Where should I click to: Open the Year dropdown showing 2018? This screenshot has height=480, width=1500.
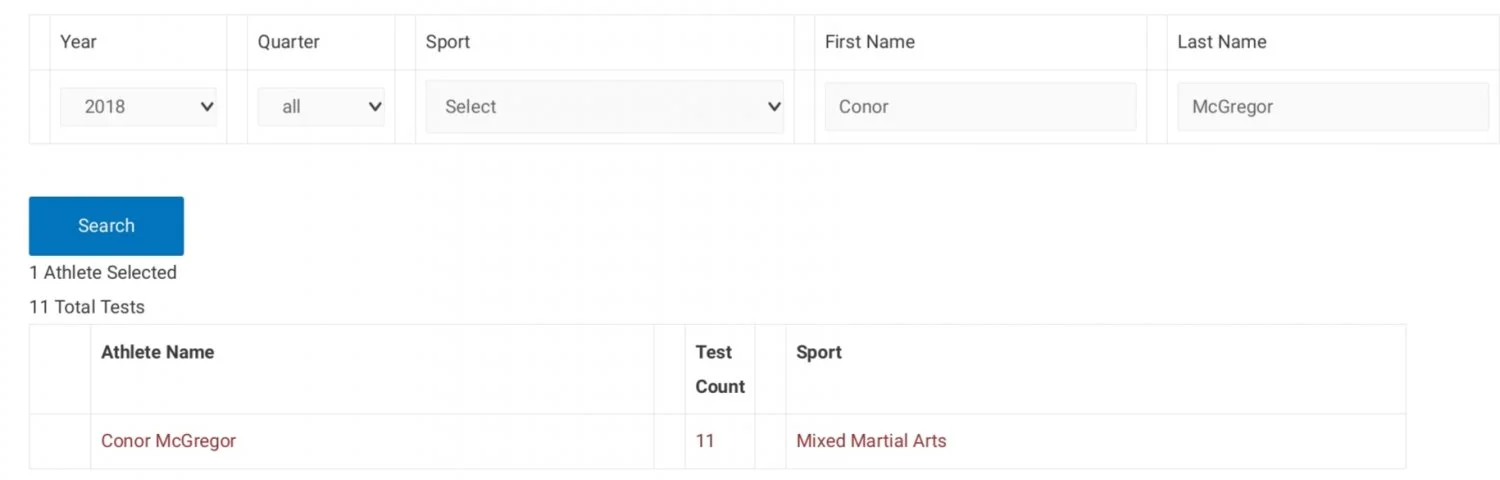coord(138,106)
